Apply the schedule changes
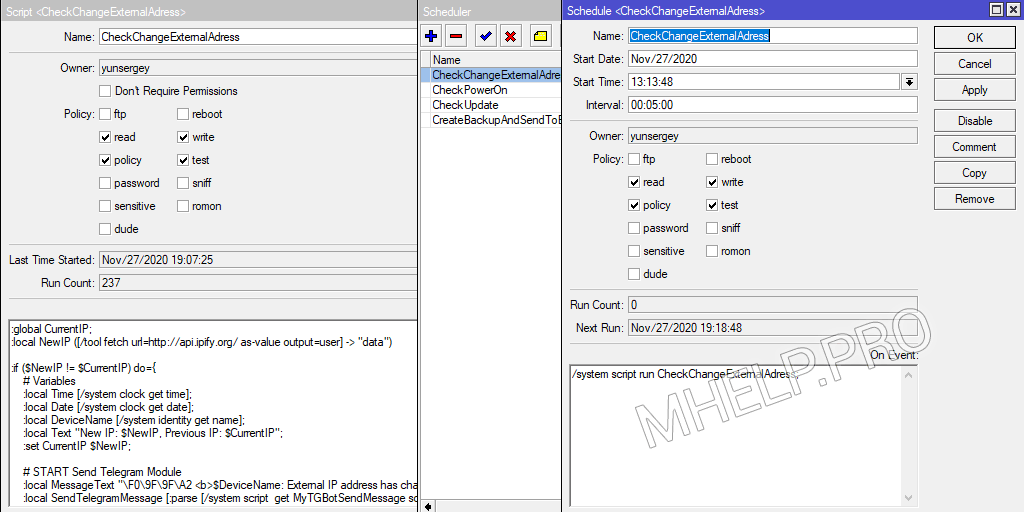The height and width of the screenshot is (512, 1024). 974,90
